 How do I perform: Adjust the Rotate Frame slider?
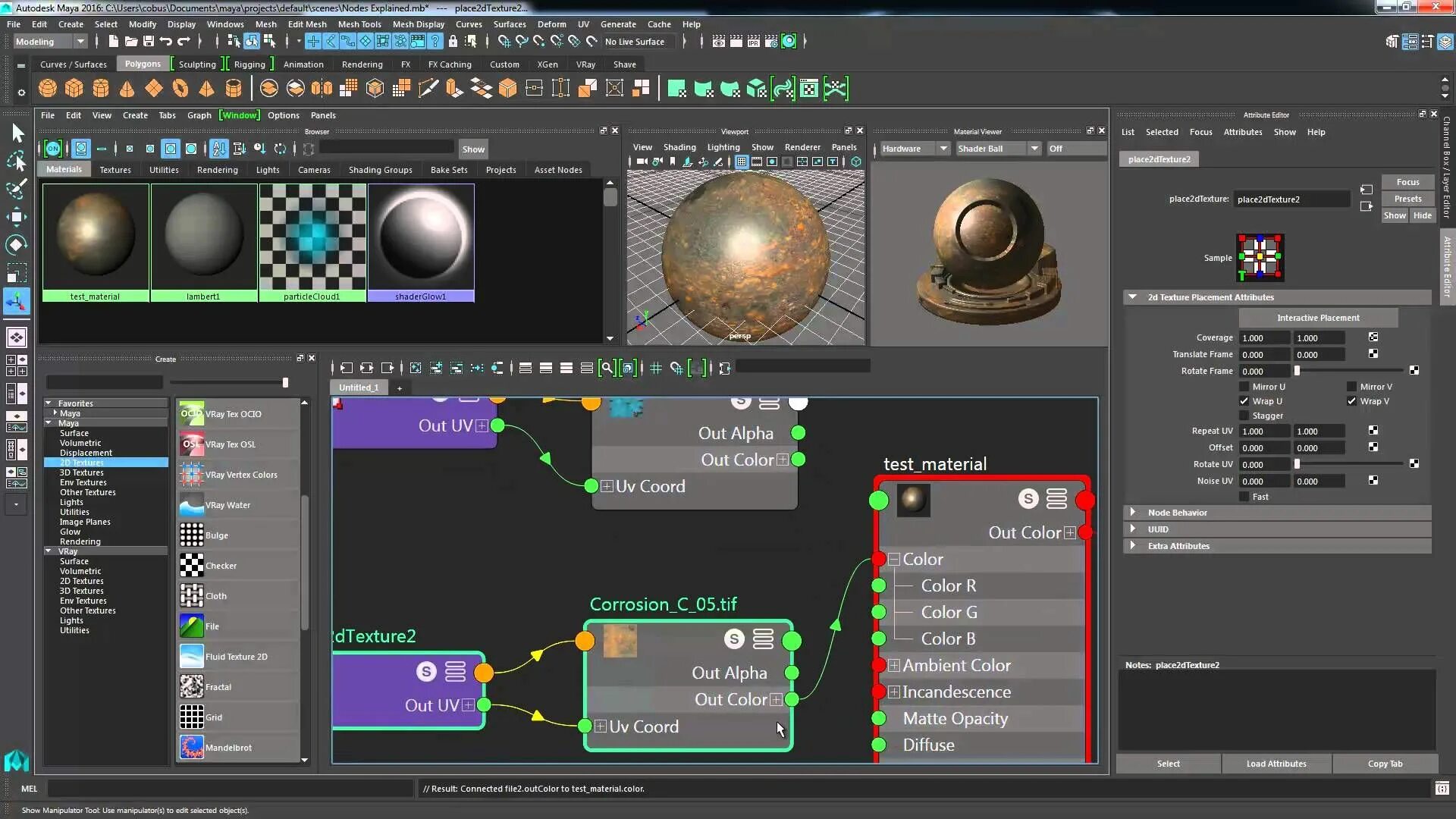(1298, 371)
